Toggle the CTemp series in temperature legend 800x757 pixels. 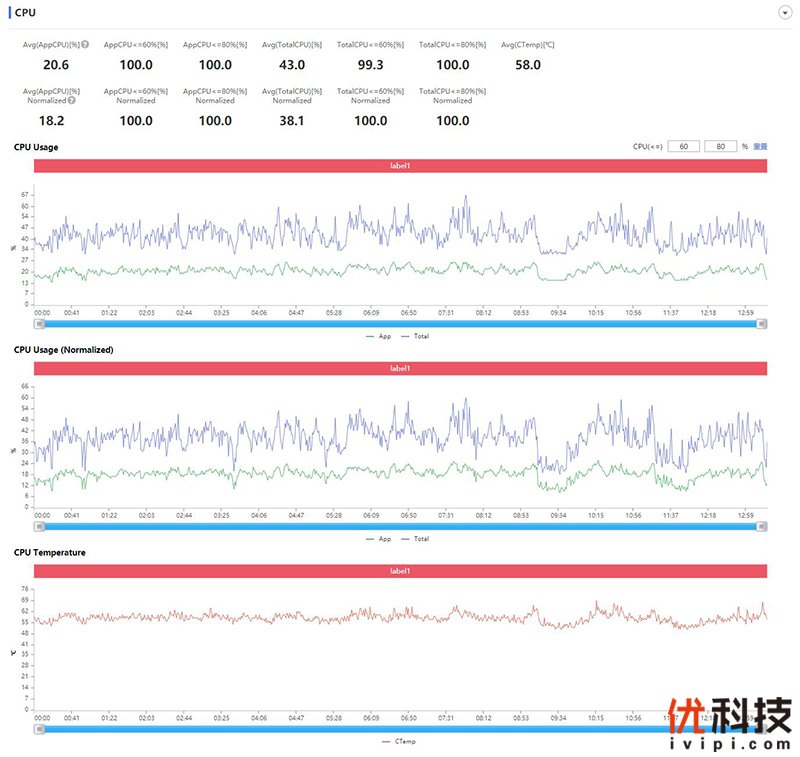click(x=400, y=741)
